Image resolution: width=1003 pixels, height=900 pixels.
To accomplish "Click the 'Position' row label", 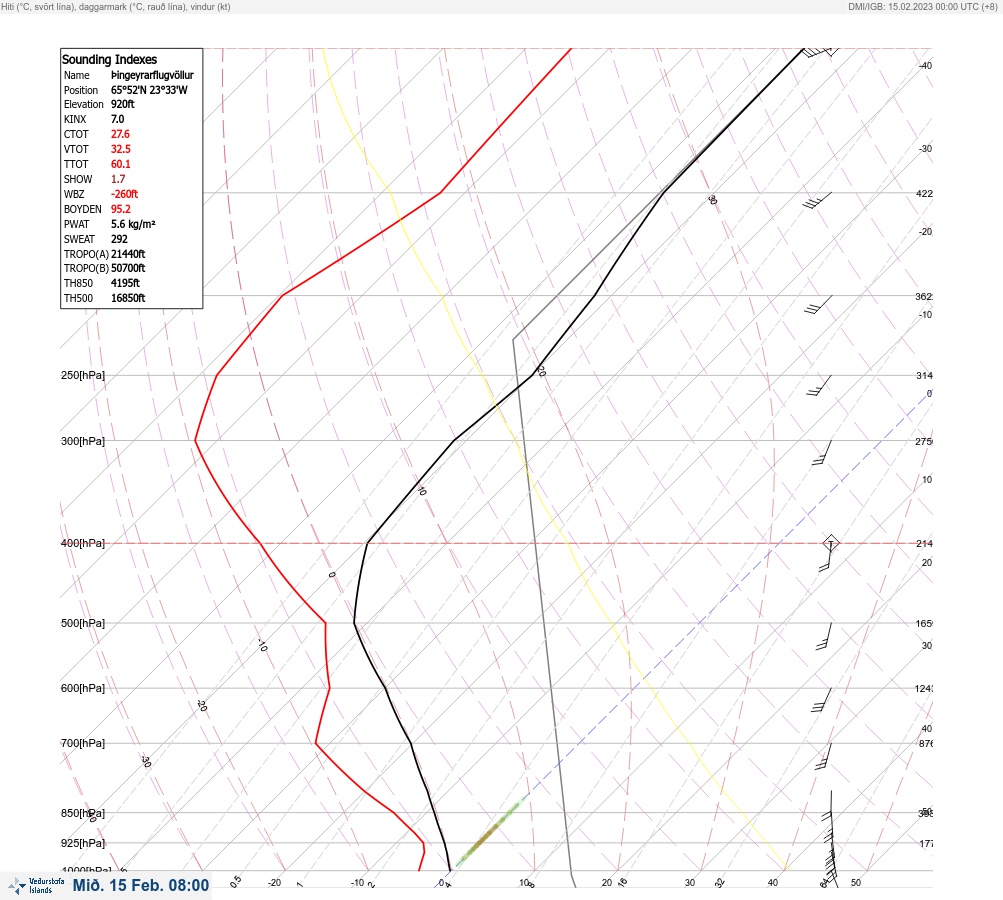I will click(81, 90).
